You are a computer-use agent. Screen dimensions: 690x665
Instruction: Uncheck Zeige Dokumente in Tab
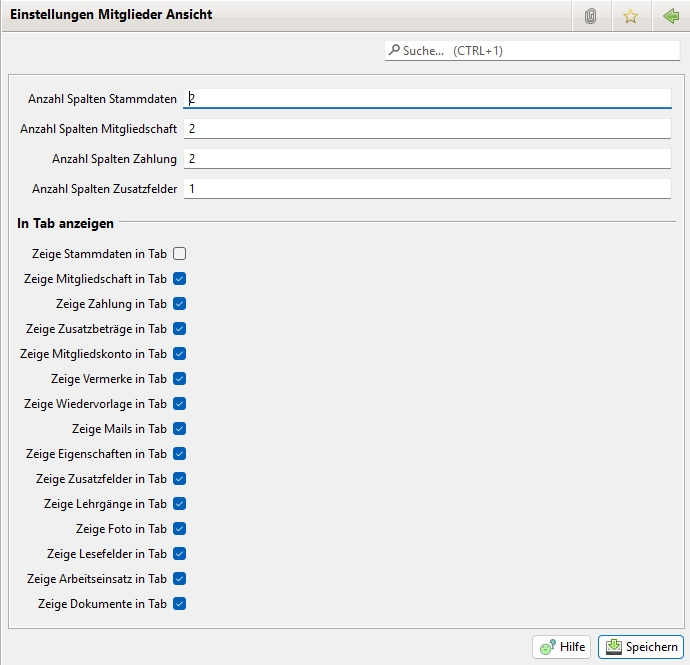[180, 604]
